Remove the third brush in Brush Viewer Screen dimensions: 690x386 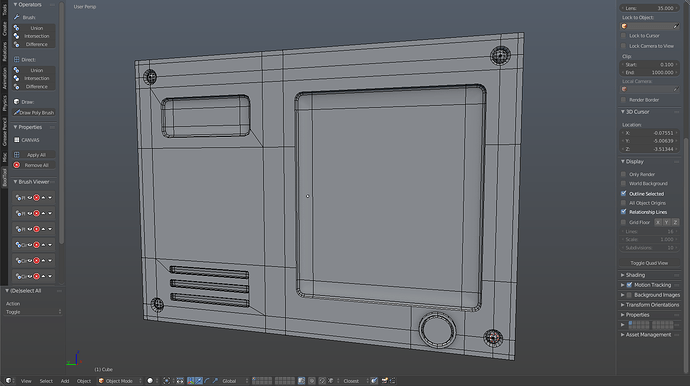pos(37,229)
